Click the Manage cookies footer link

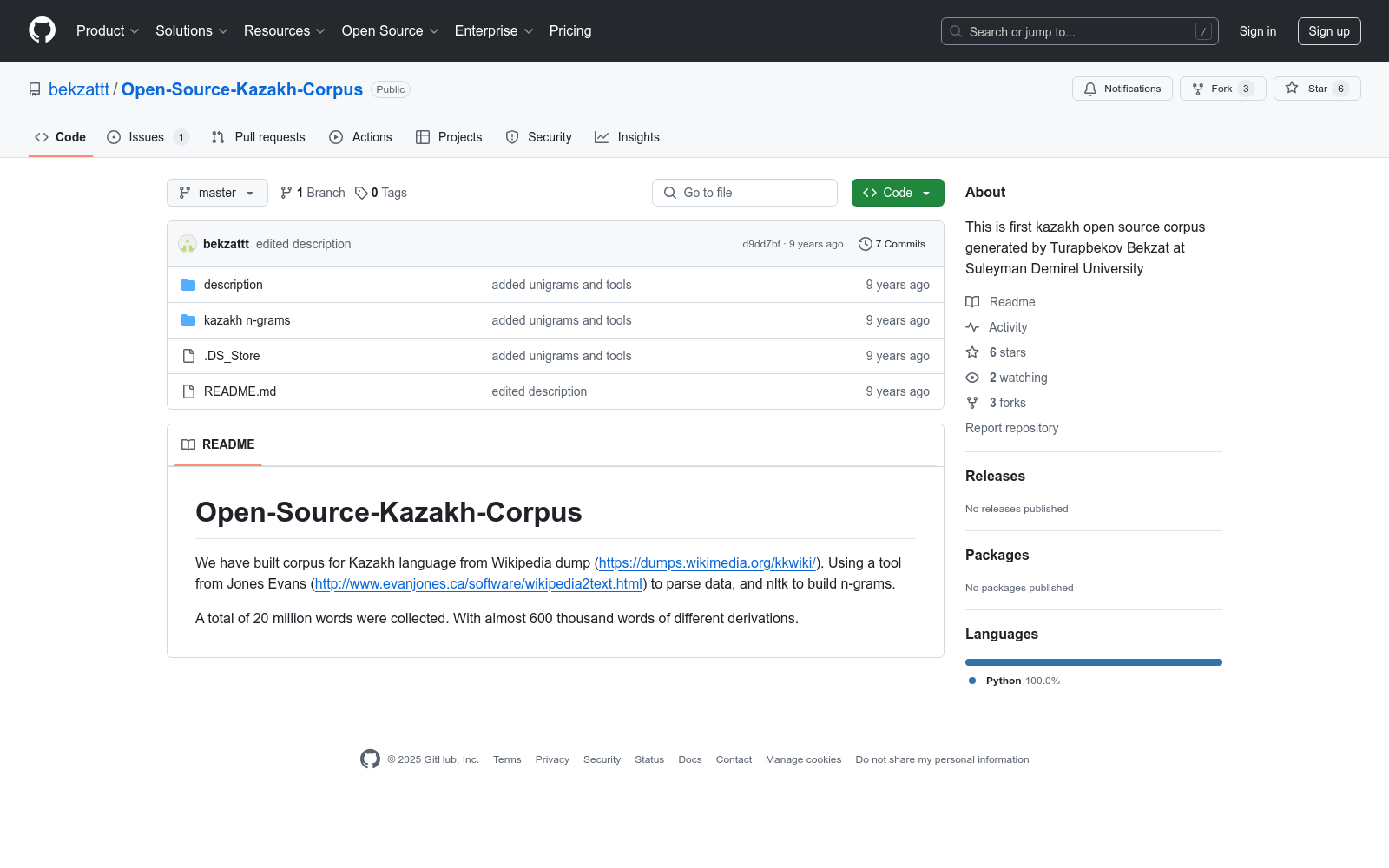[x=804, y=759]
